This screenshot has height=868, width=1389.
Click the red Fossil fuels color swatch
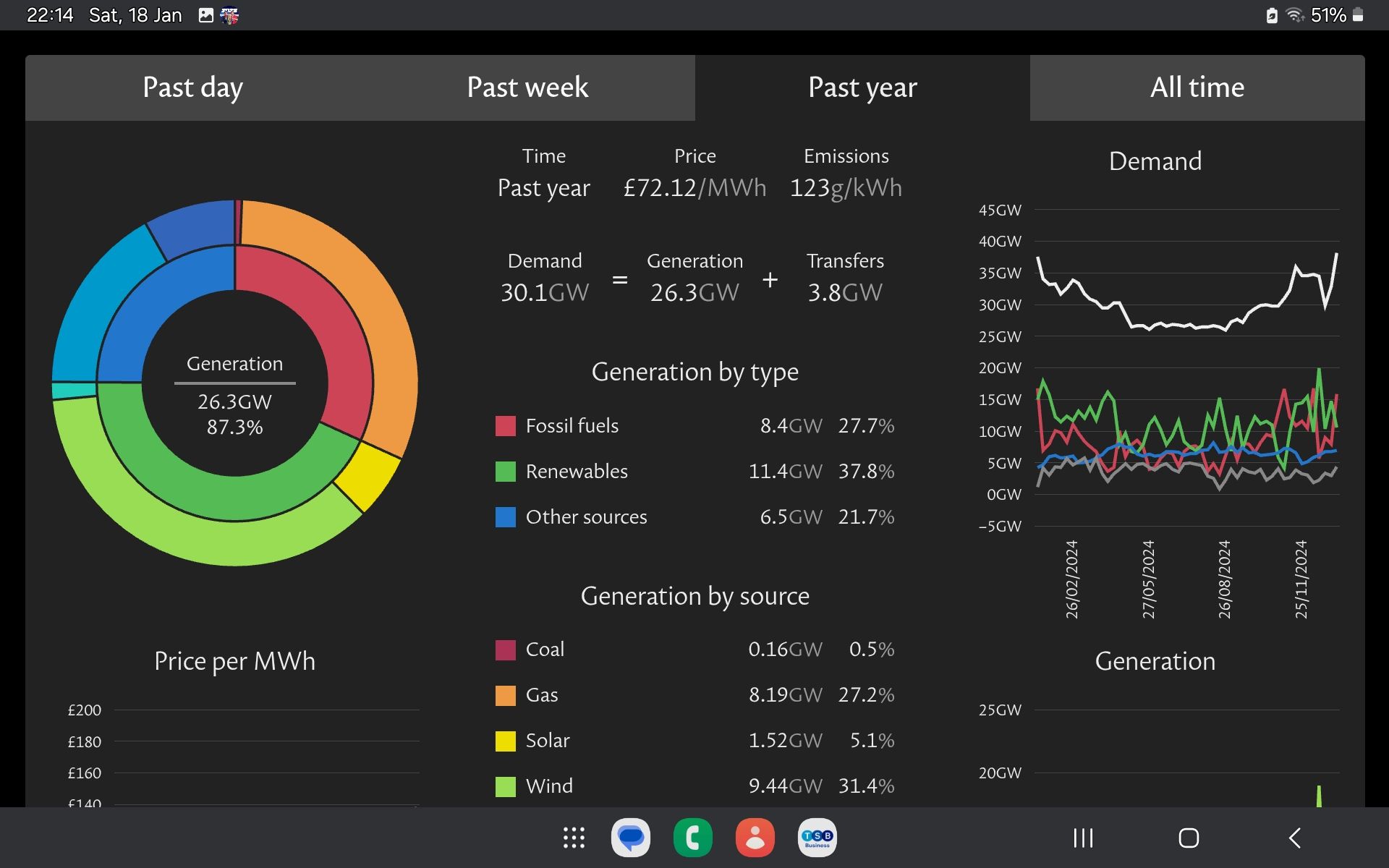point(505,426)
